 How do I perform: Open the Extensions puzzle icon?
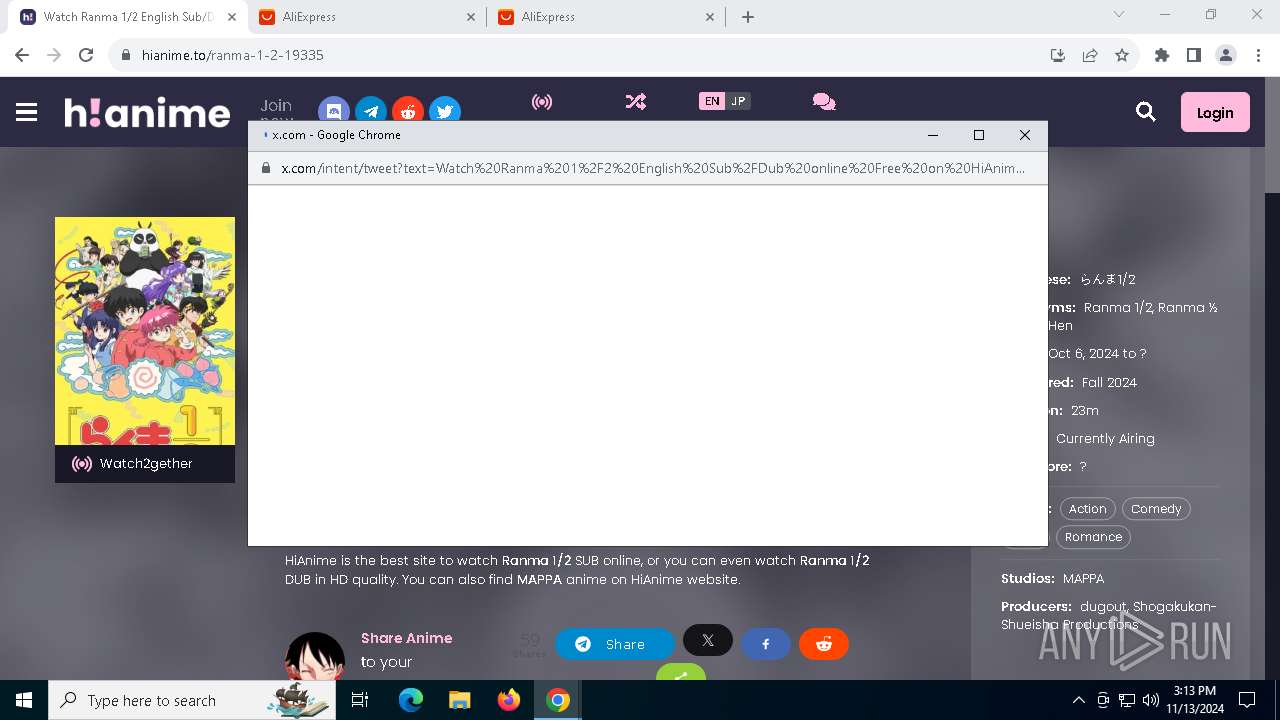pos(1162,55)
